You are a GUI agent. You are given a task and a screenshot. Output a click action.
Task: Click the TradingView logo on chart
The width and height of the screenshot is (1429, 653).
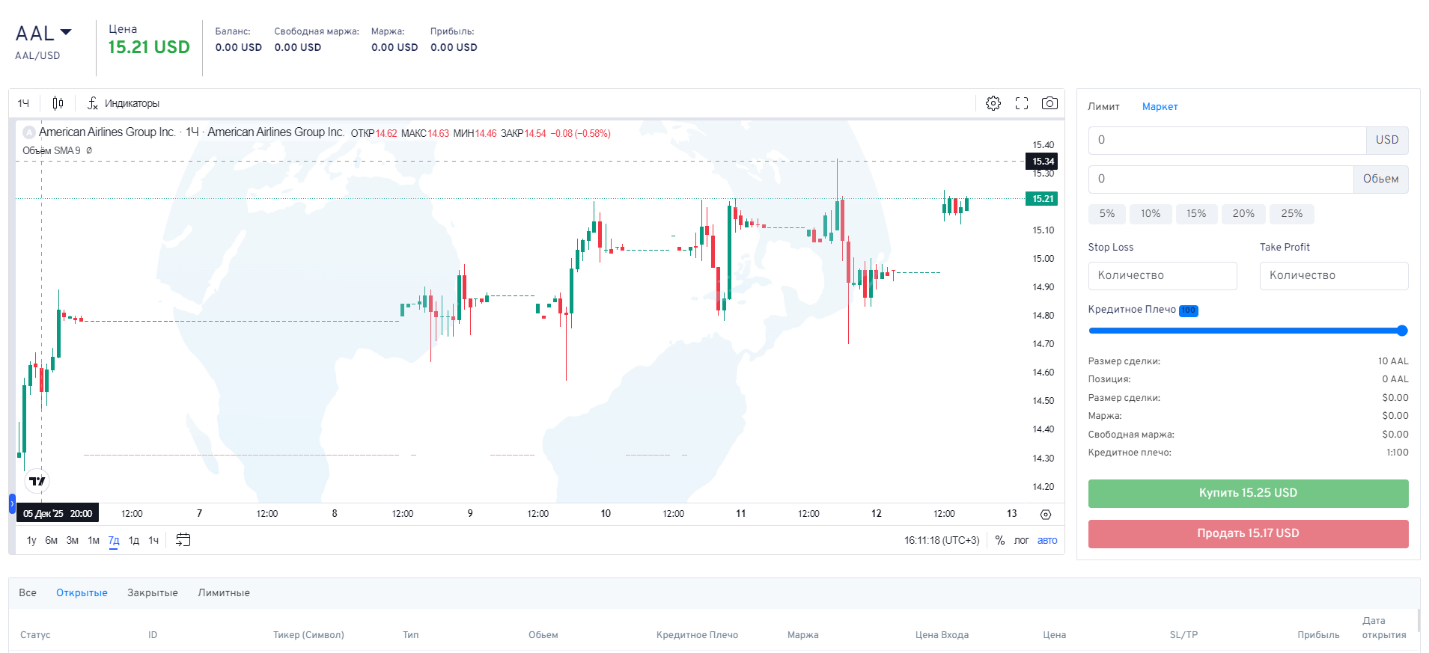tap(37, 481)
